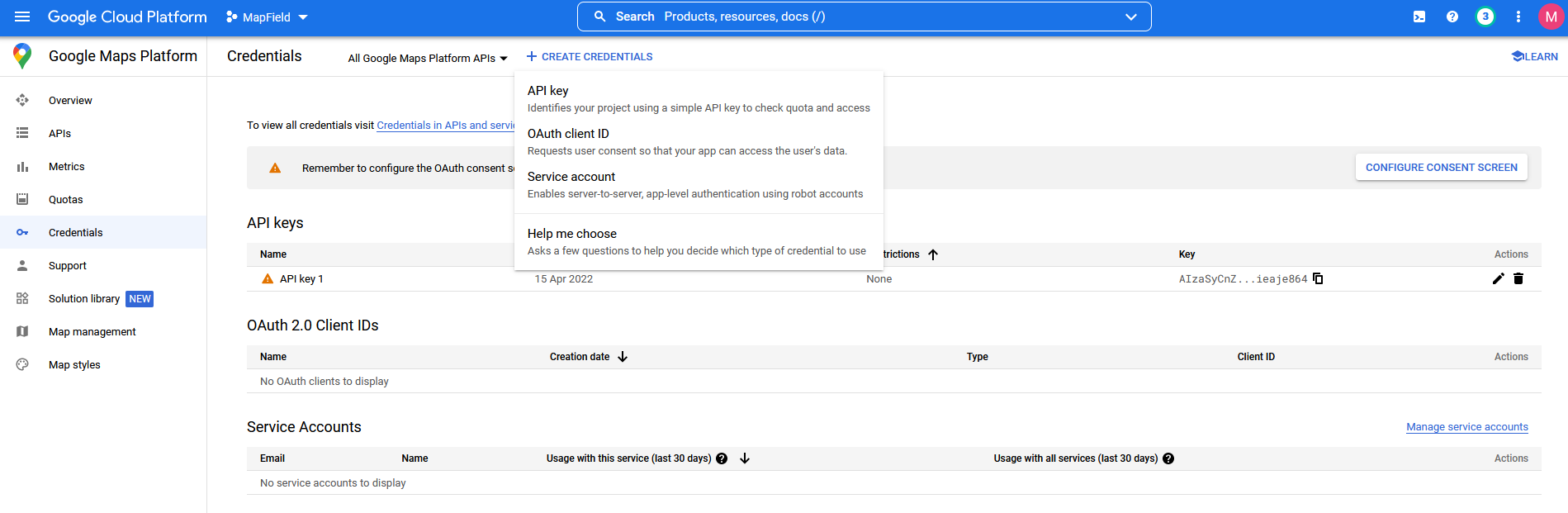Open LEARN panel button
Viewport: 1568px width, 513px height.
tap(1535, 57)
